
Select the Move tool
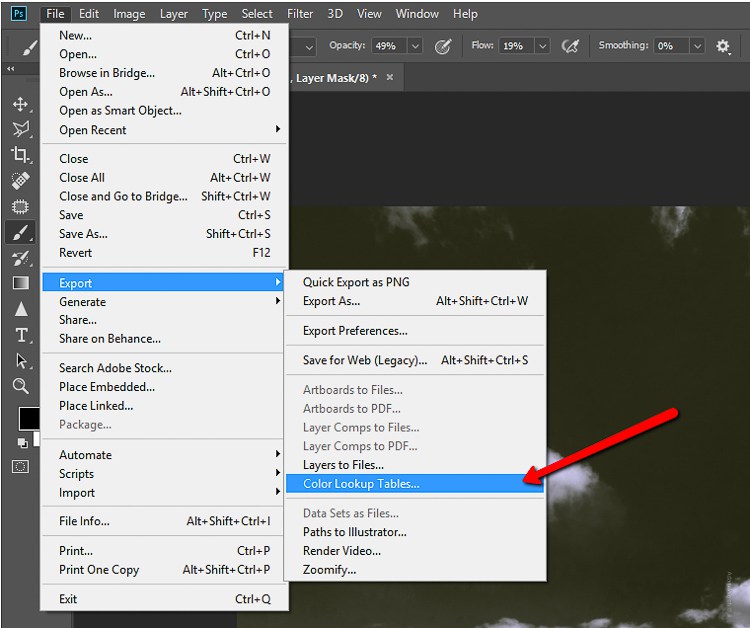point(20,104)
